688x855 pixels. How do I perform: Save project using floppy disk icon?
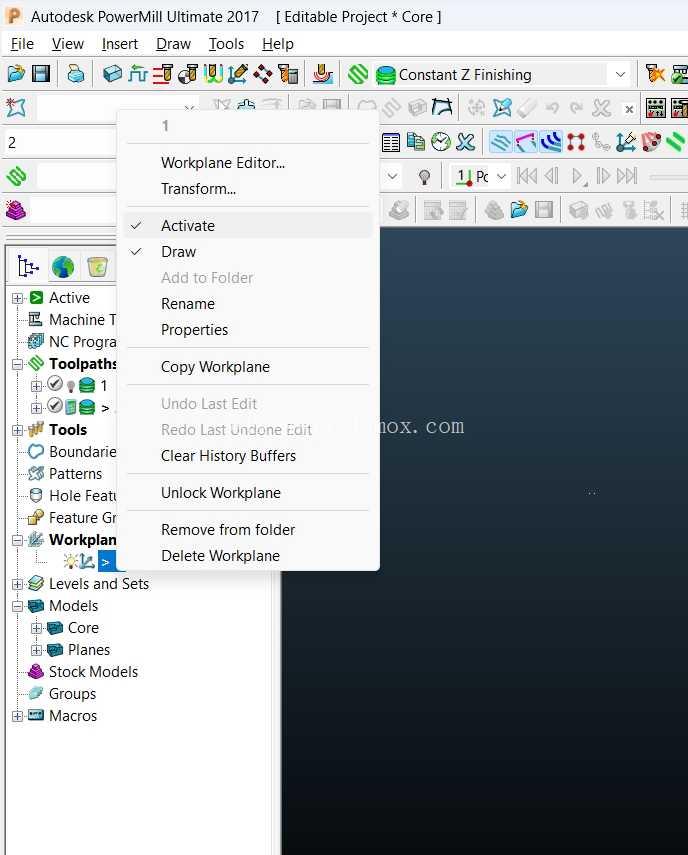click(41, 74)
